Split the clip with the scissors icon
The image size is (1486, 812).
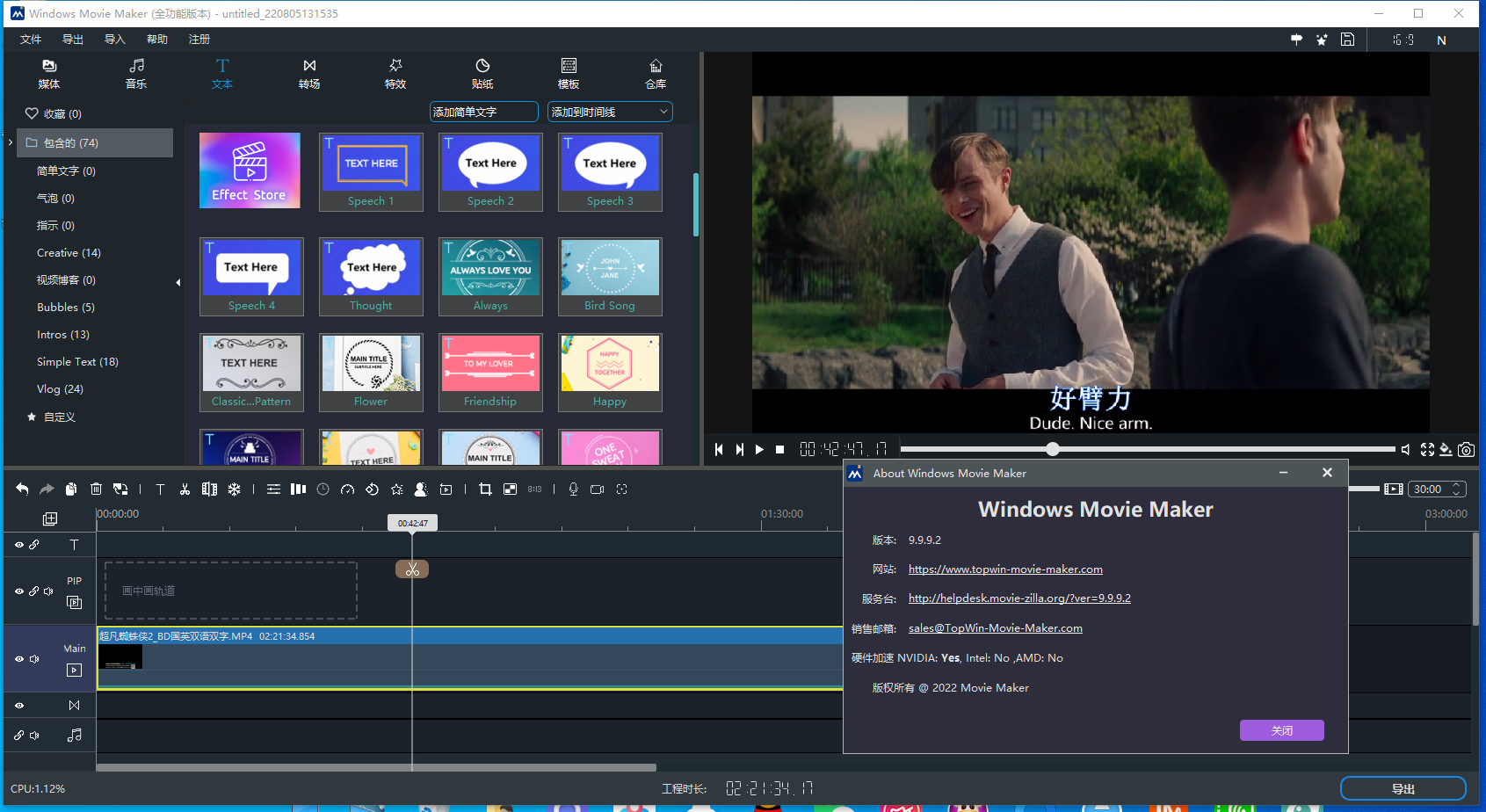(185, 489)
